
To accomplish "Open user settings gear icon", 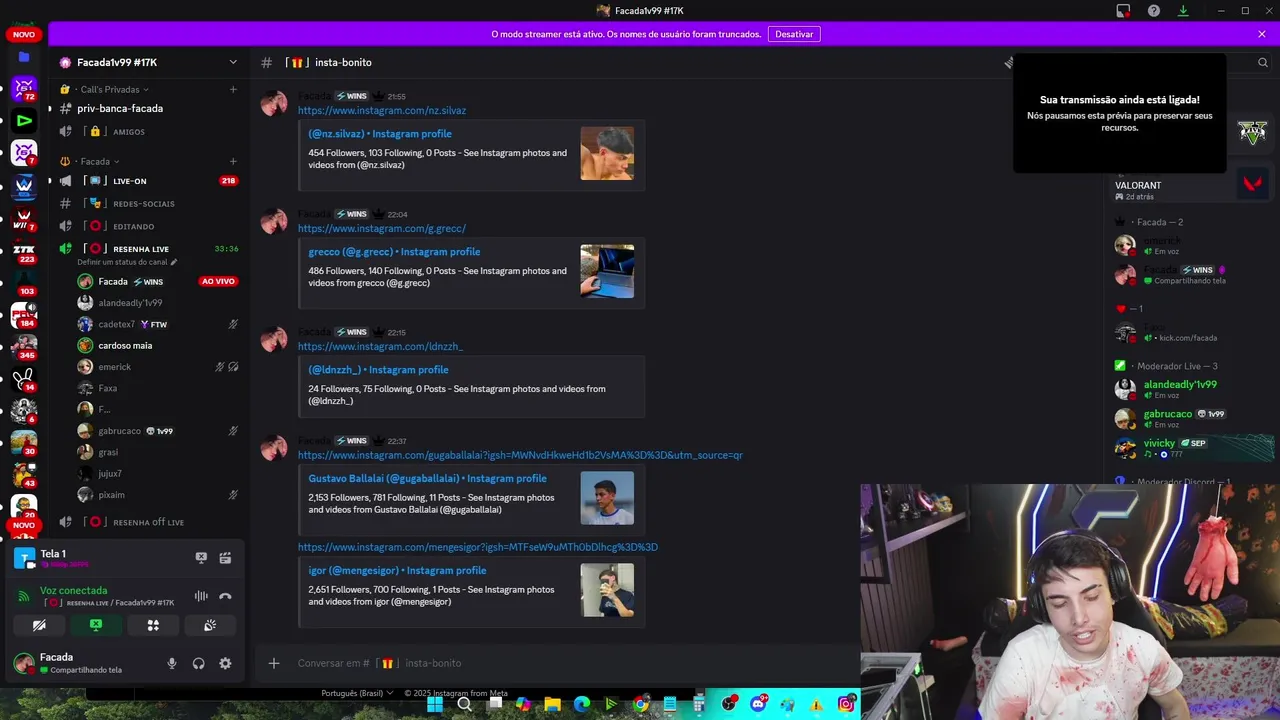I will pyautogui.click(x=225, y=663).
